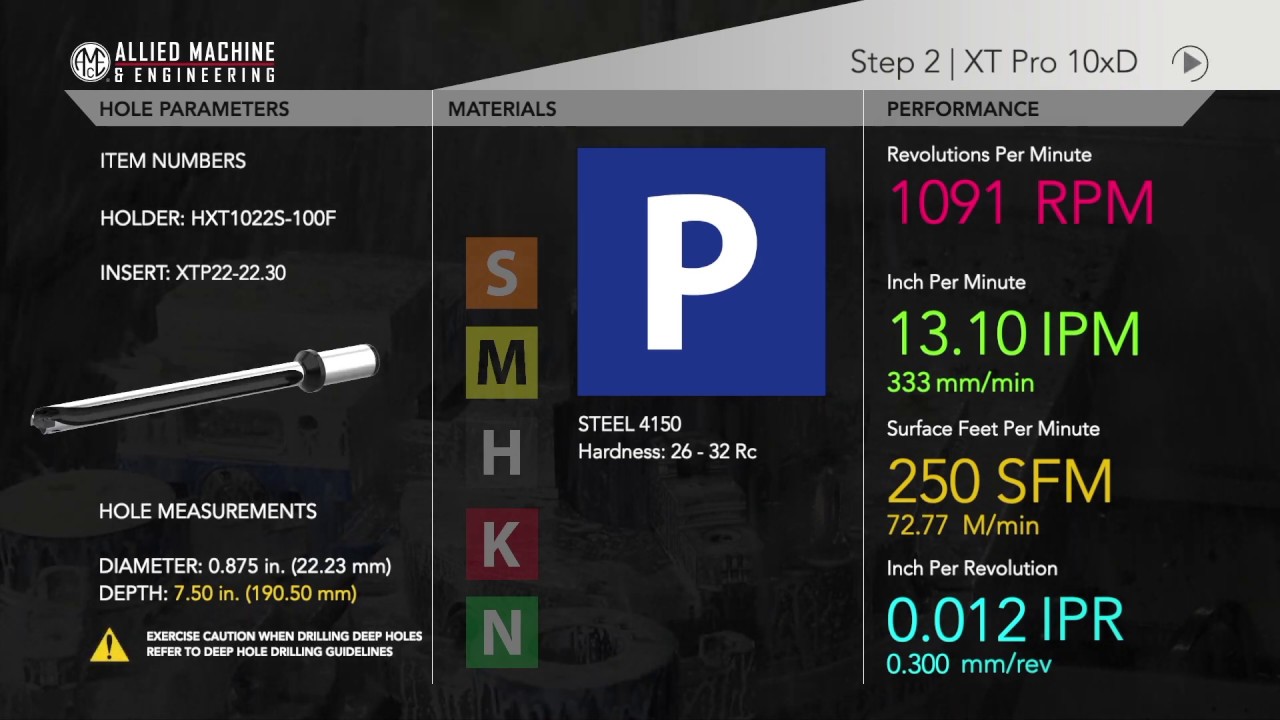Click the HOLE MEASUREMENTS heading

(208, 511)
